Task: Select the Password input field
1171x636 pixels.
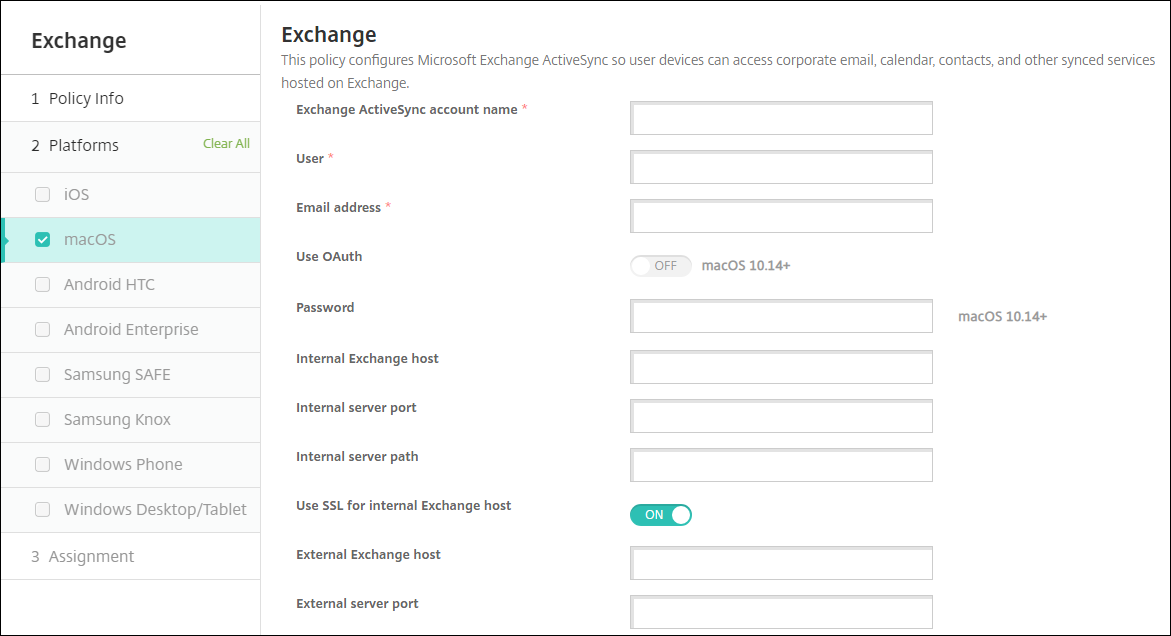Action: coord(781,317)
